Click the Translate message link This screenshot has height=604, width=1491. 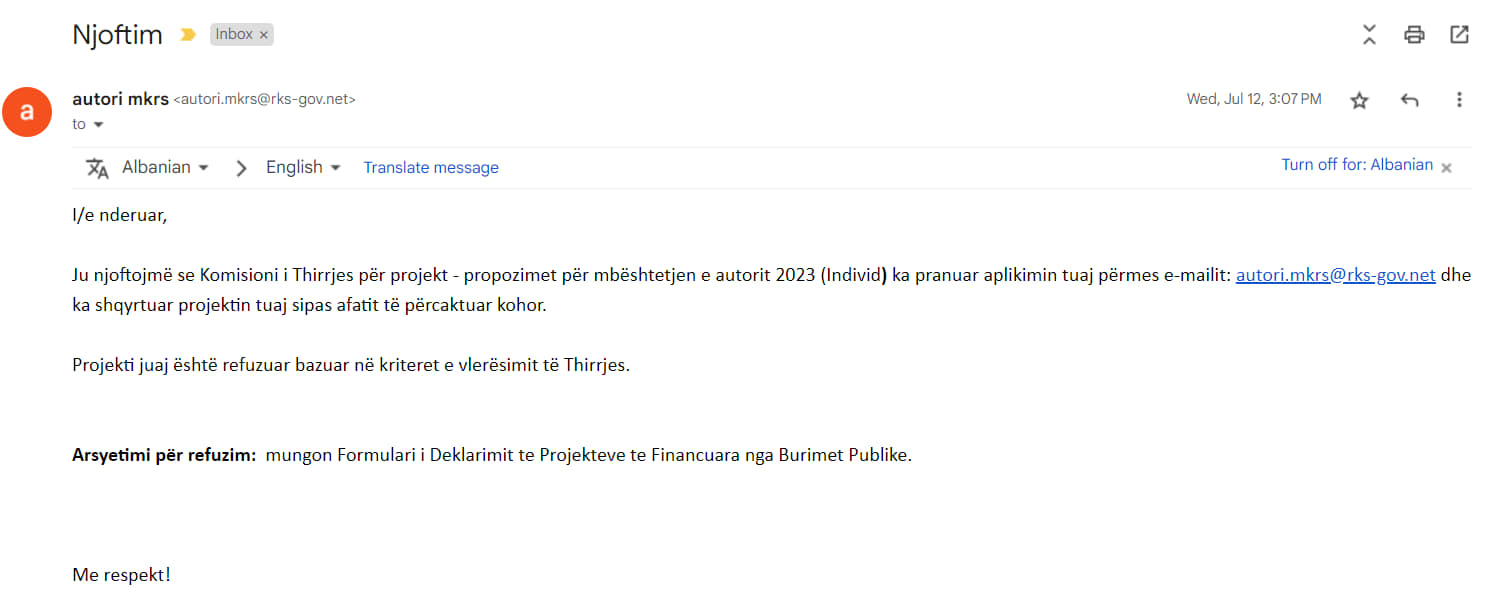click(x=431, y=168)
